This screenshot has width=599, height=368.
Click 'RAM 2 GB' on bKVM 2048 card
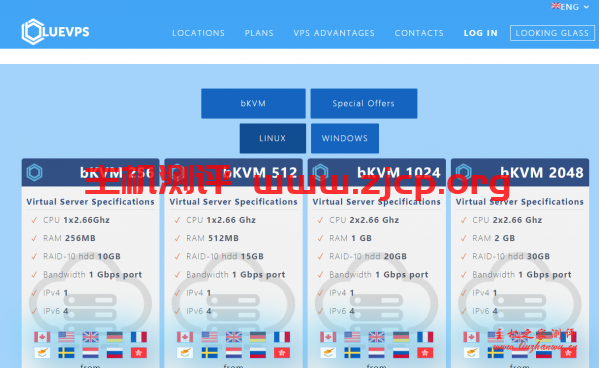click(x=494, y=238)
